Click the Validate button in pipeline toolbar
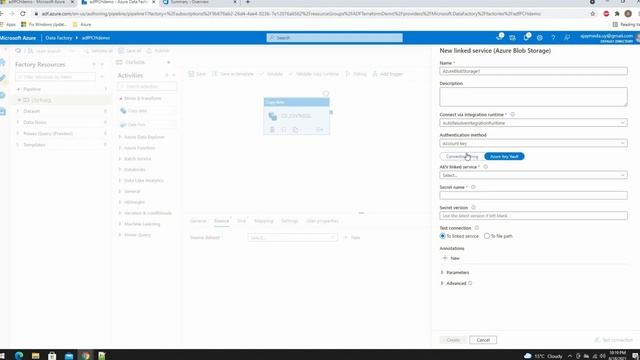The height and width of the screenshot is (360, 640). (x=271, y=74)
